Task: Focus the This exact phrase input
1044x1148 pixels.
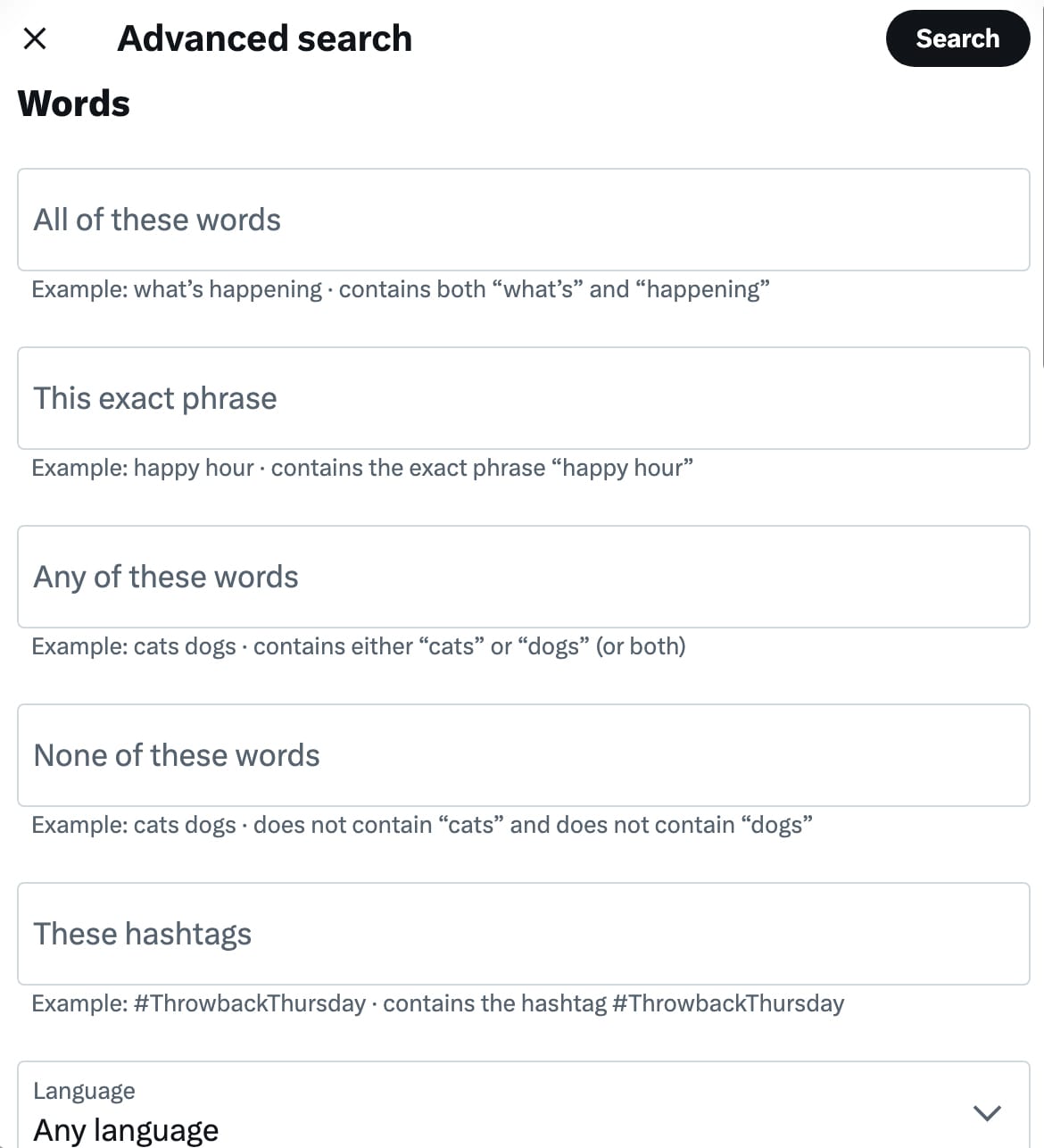Action: coord(522,398)
